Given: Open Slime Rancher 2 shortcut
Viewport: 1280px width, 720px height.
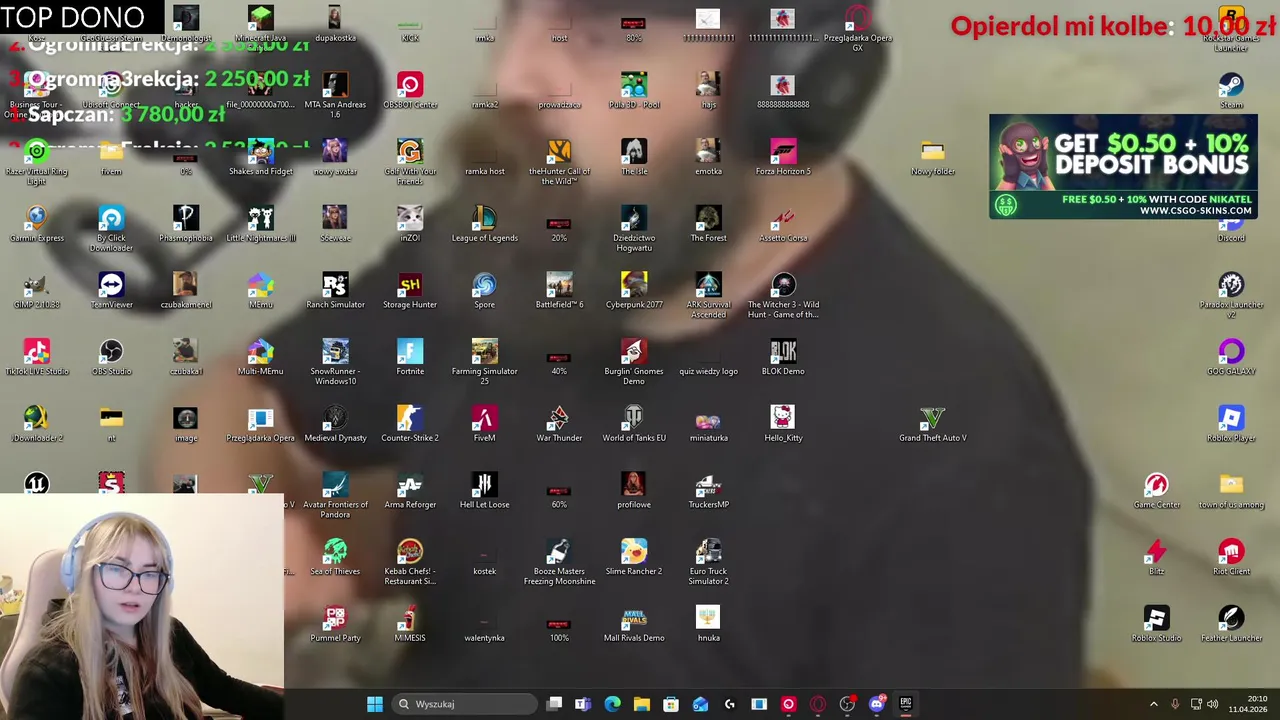Looking at the screenshot, I should [x=634, y=557].
